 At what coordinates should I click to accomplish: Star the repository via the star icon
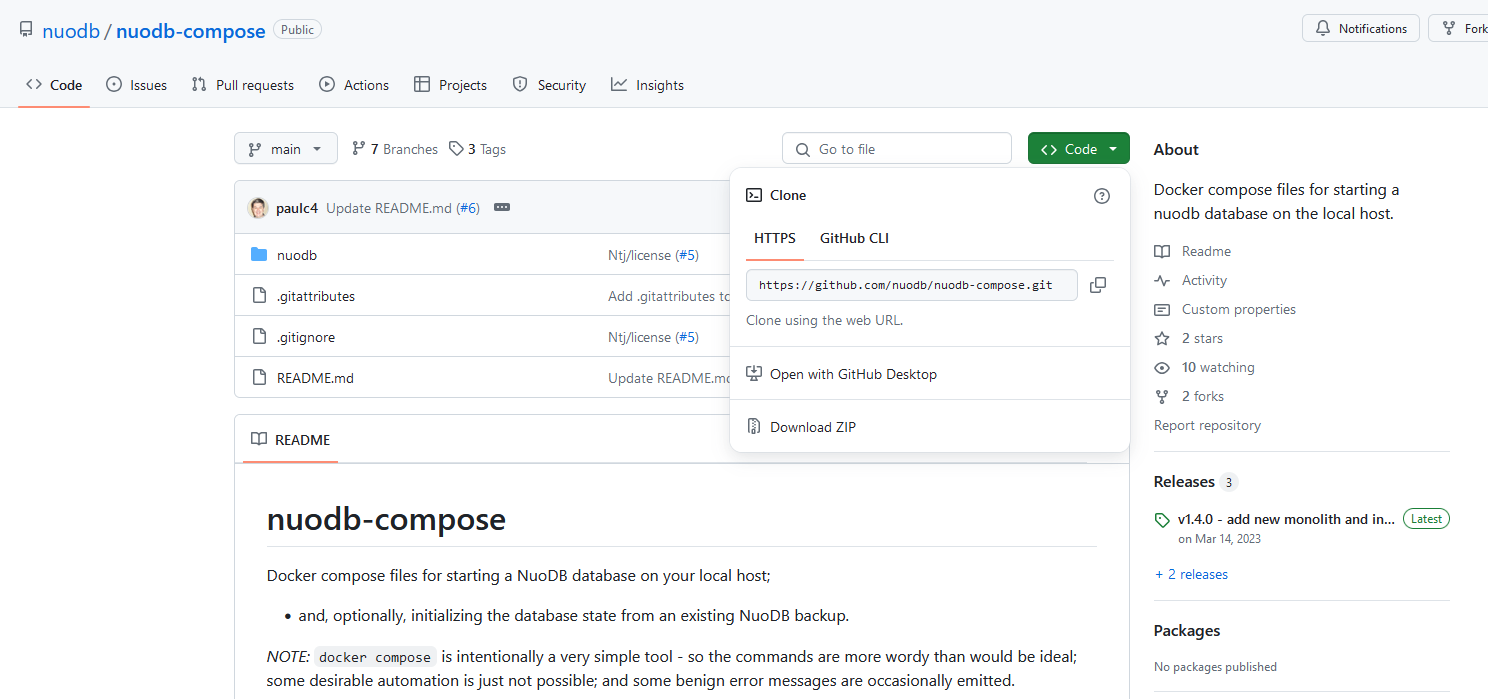pos(1161,338)
